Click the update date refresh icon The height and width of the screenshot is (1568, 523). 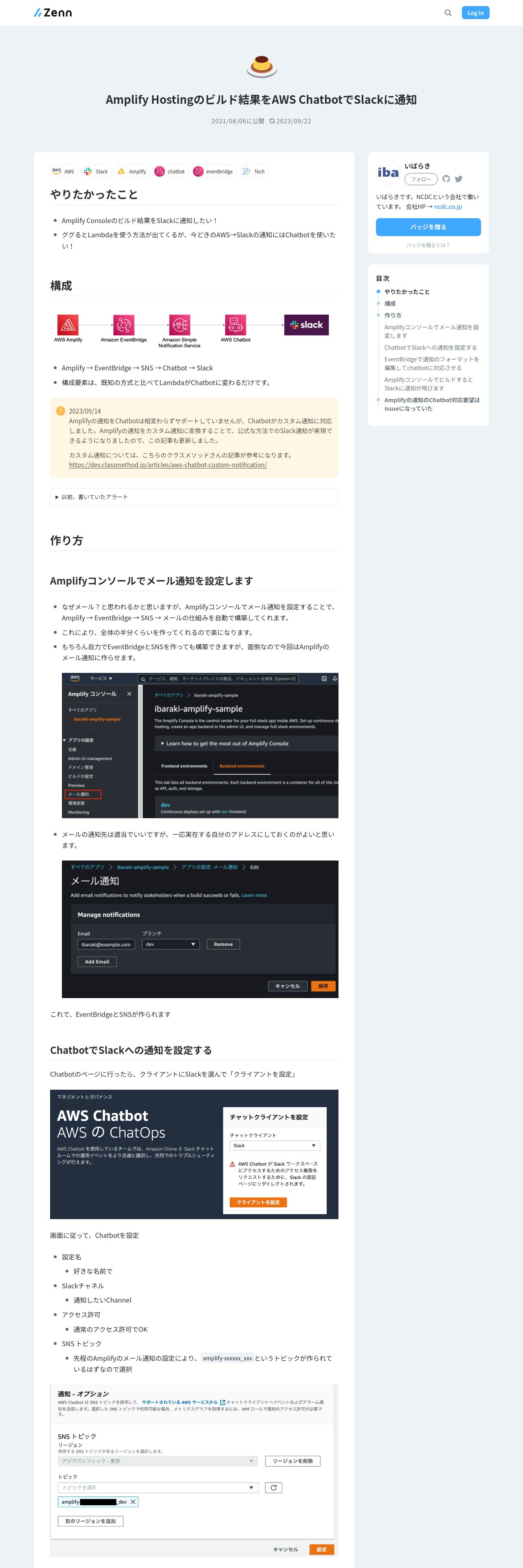pyautogui.click(x=272, y=121)
